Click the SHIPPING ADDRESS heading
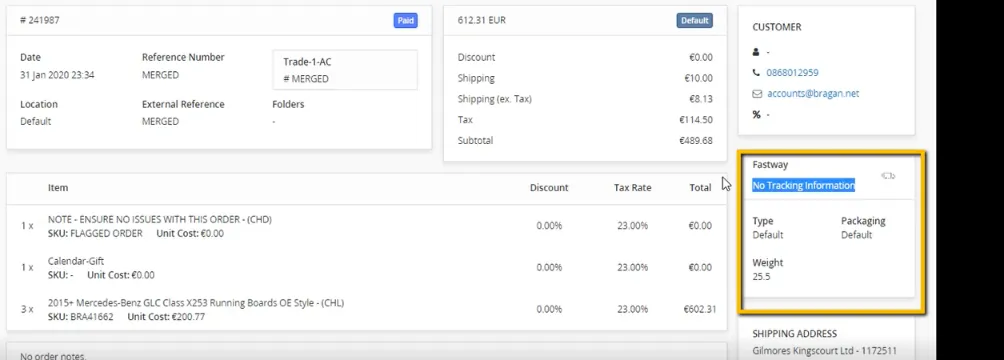This screenshot has height=360, width=1004. pyautogui.click(x=795, y=334)
